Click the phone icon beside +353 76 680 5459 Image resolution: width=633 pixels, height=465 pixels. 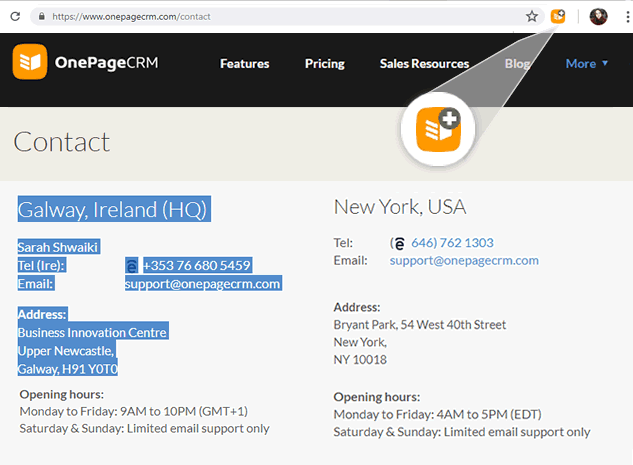pyautogui.click(x=132, y=266)
